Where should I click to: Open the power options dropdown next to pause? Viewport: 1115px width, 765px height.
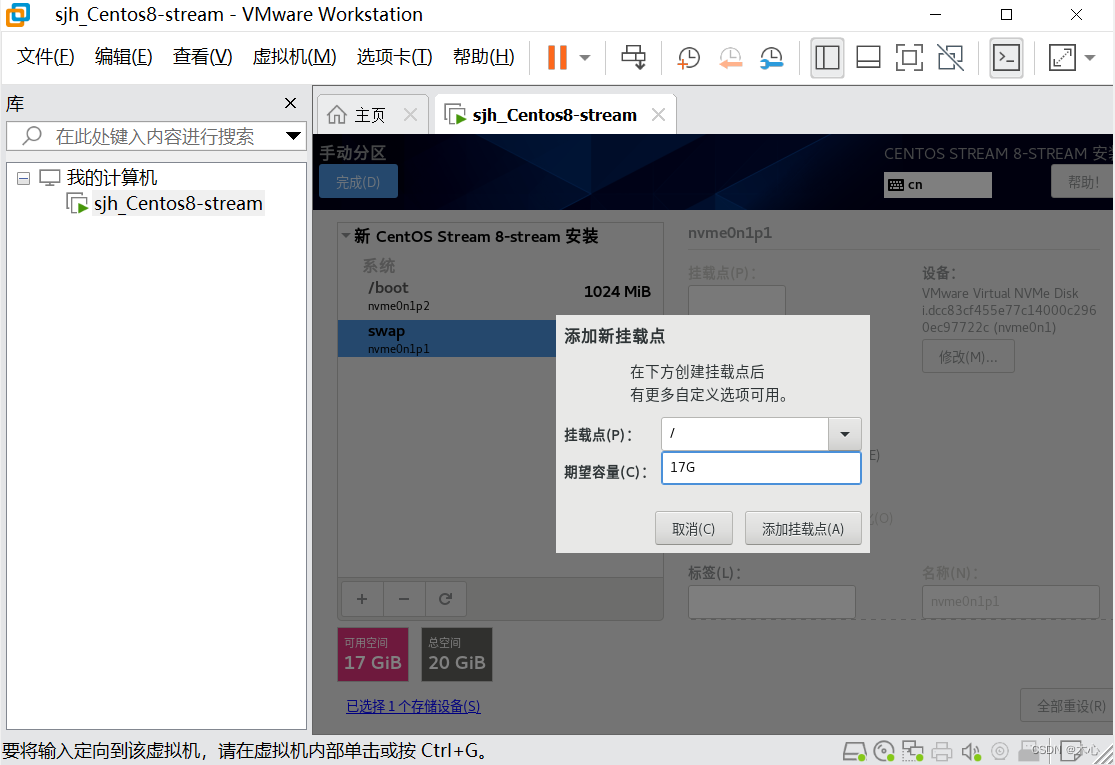point(585,58)
